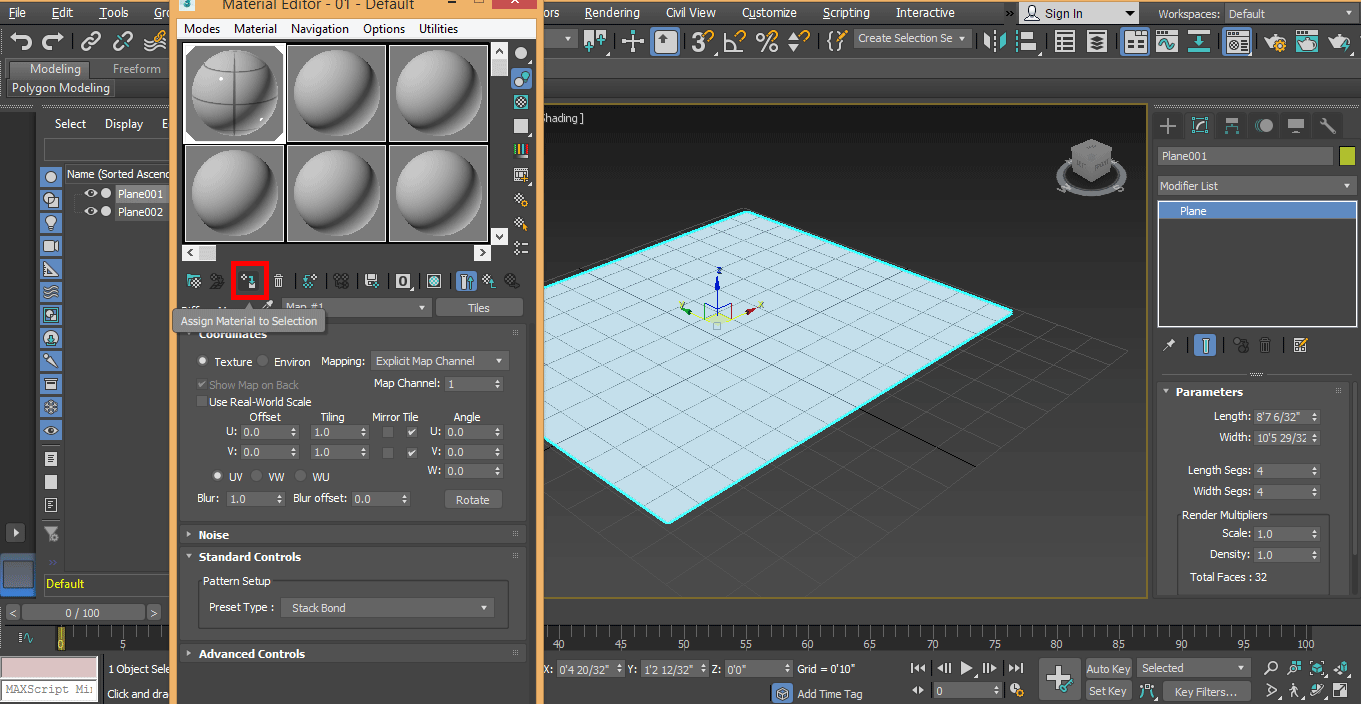Toggle U Tile checkbox
The image size is (1361, 704).
[x=412, y=432]
